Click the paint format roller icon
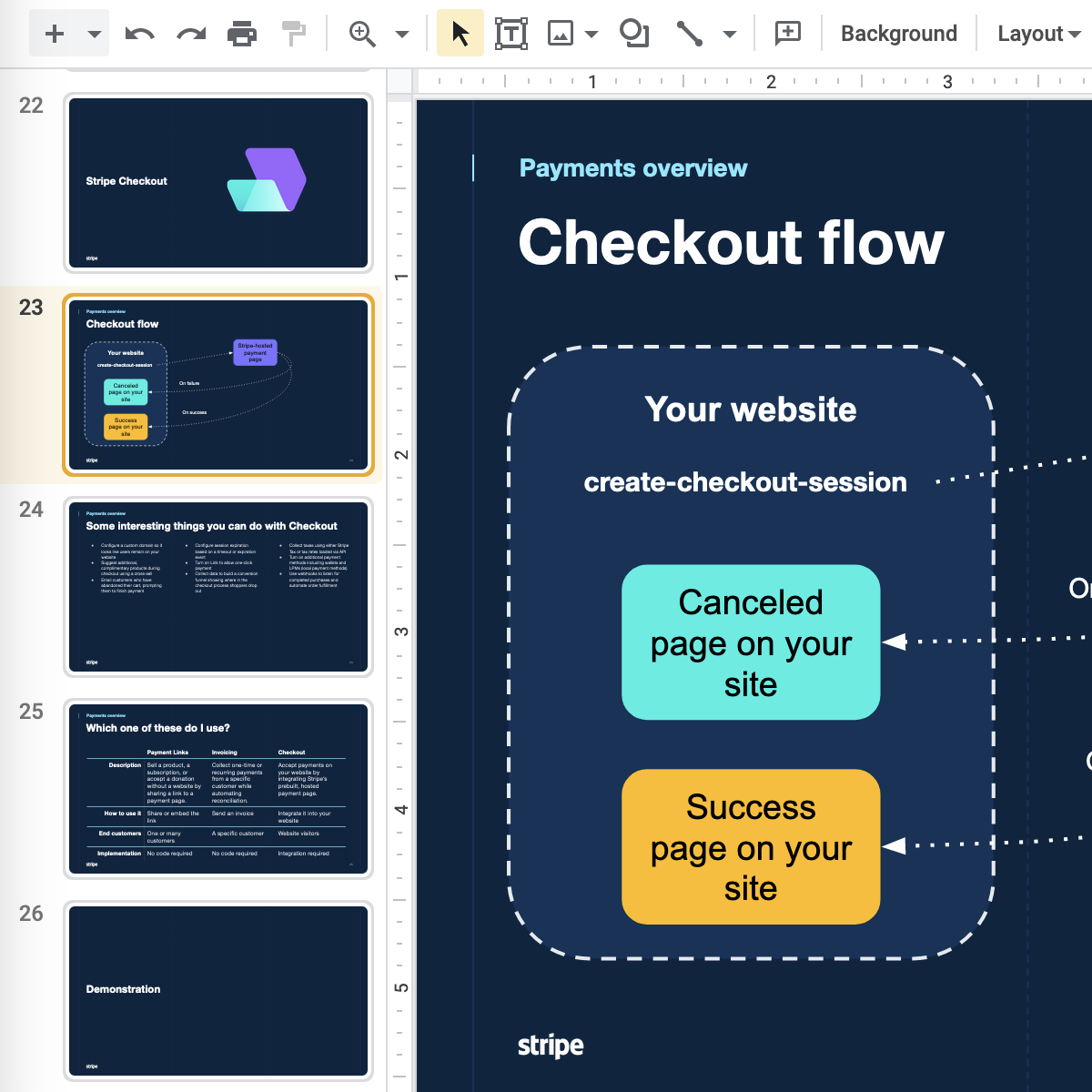Image resolution: width=1092 pixels, height=1092 pixels. [x=294, y=35]
